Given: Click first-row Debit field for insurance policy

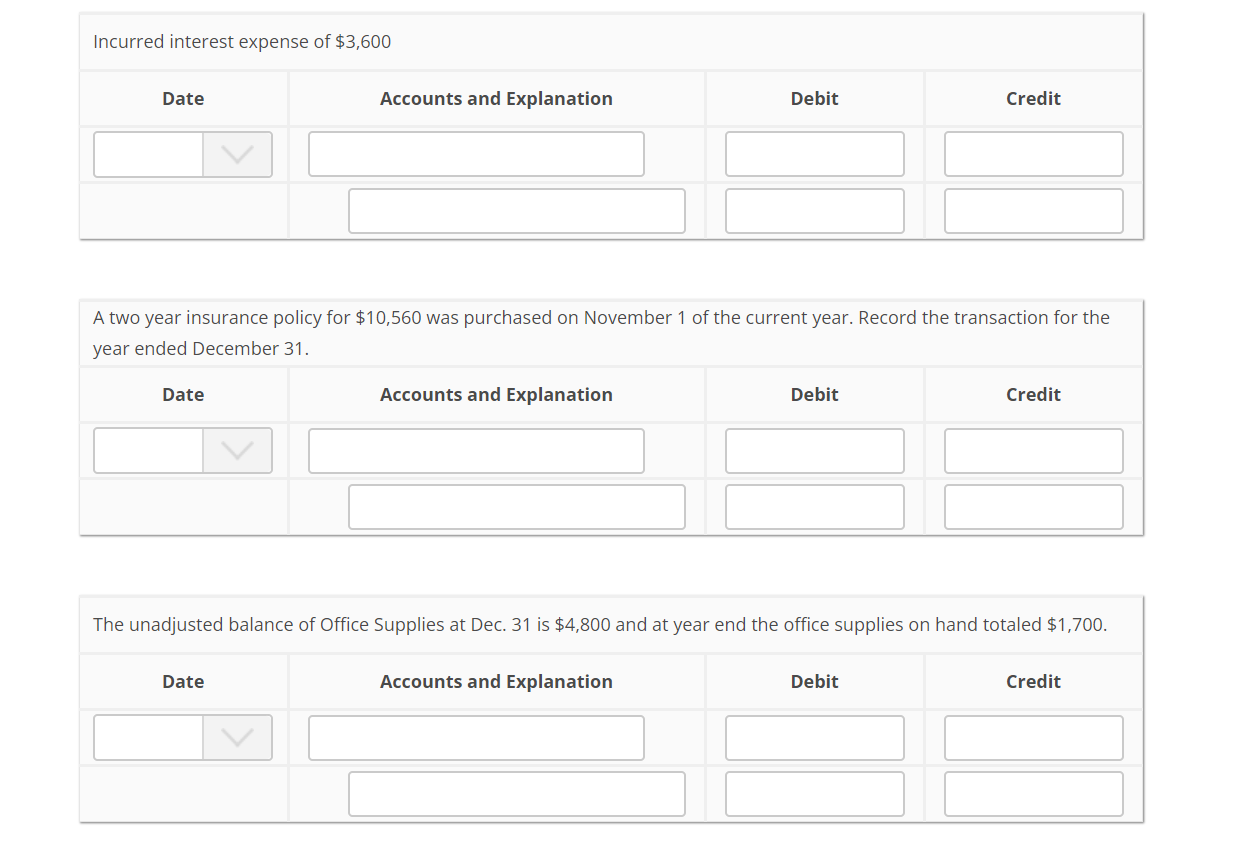Looking at the screenshot, I should click(x=814, y=451).
